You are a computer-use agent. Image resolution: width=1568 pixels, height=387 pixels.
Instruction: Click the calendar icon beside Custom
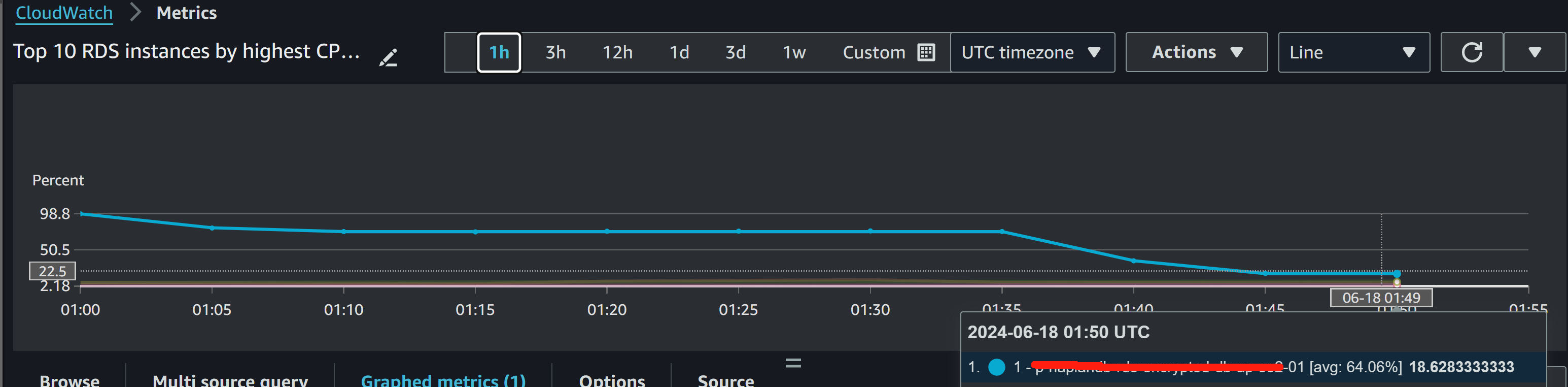pyautogui.click(x=926, y=52)
